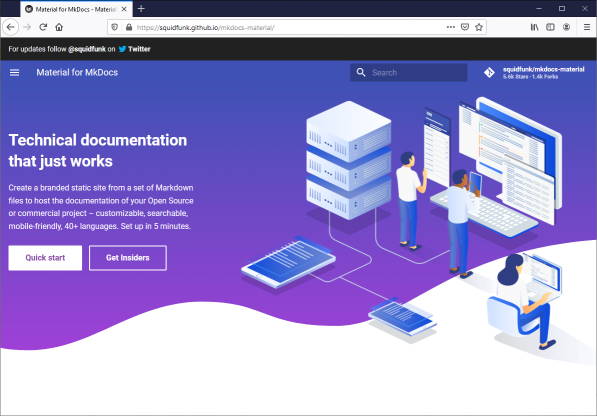Open the @squidfunk profile link

tap(87, 49)
